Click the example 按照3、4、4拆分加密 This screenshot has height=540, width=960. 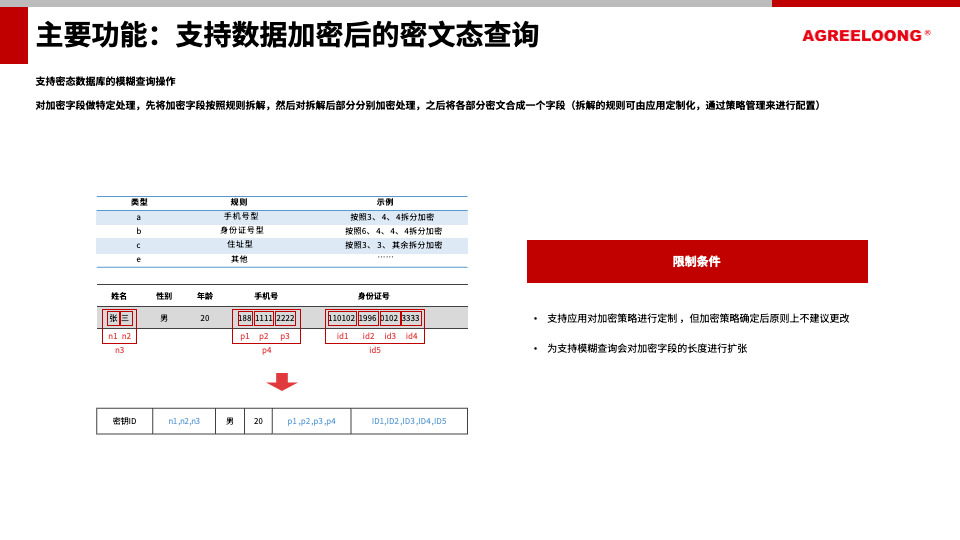click(x=392, y=217)
